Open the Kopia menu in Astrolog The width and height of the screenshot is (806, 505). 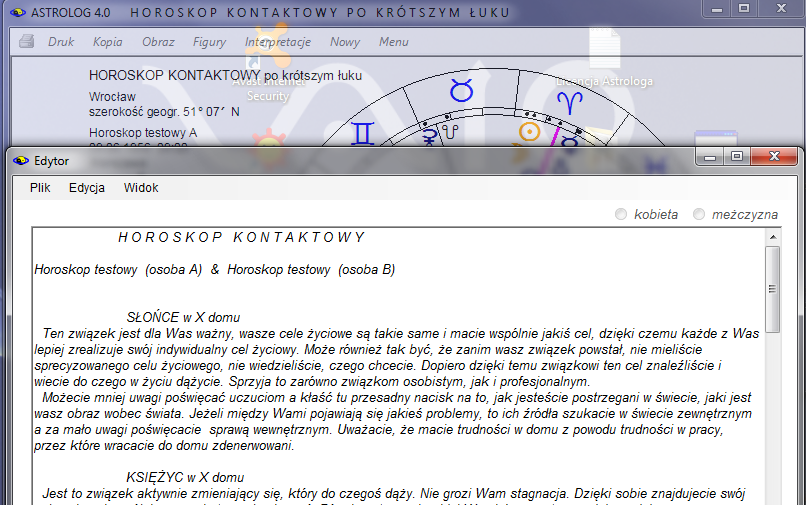tap(107, 42)
